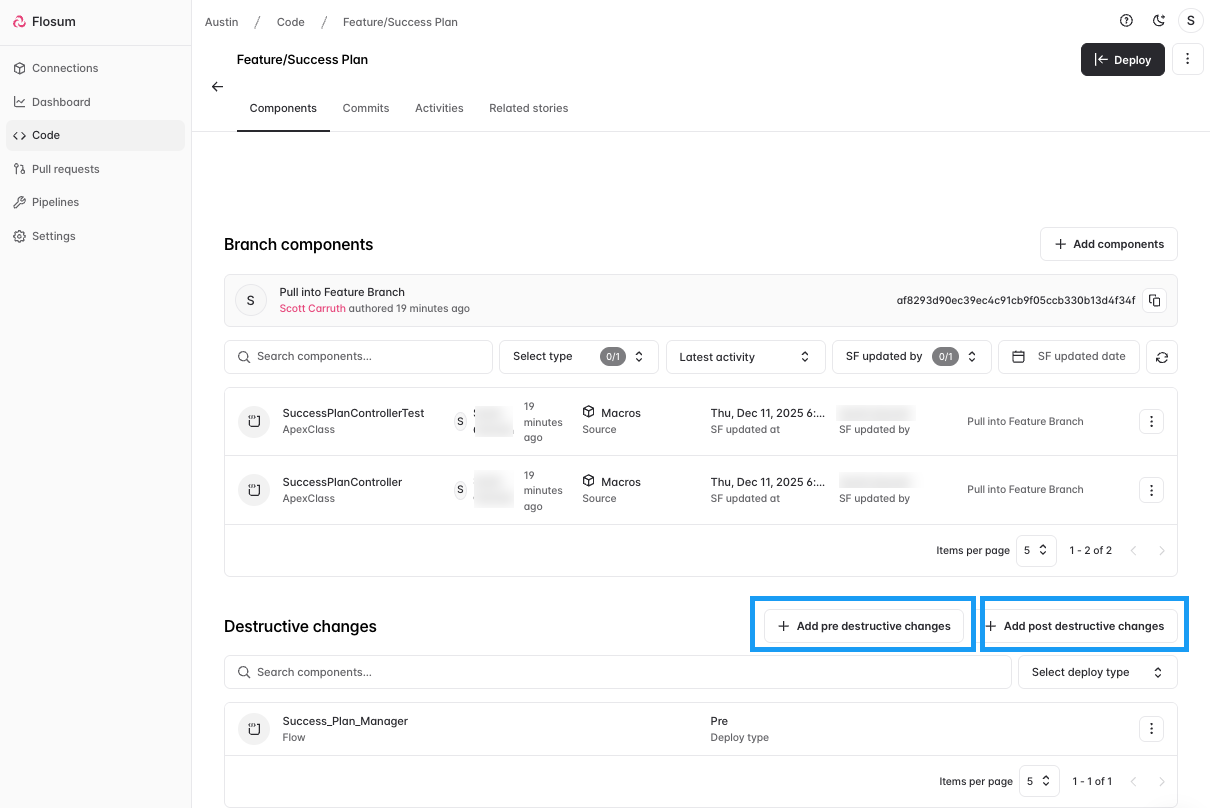Open Pull requests in the sidebar
The image size is (1212, 808).
(66, 169)
